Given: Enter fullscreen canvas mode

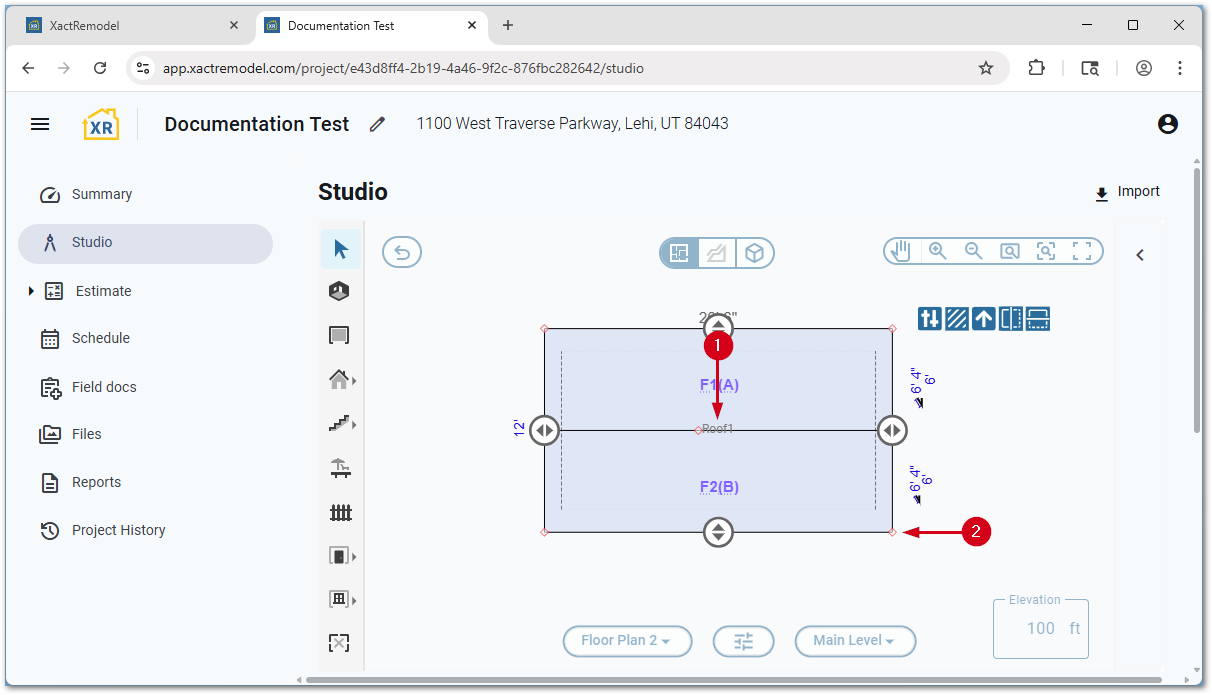Looking at the screenshot, I should click(x=1081, y=252).
